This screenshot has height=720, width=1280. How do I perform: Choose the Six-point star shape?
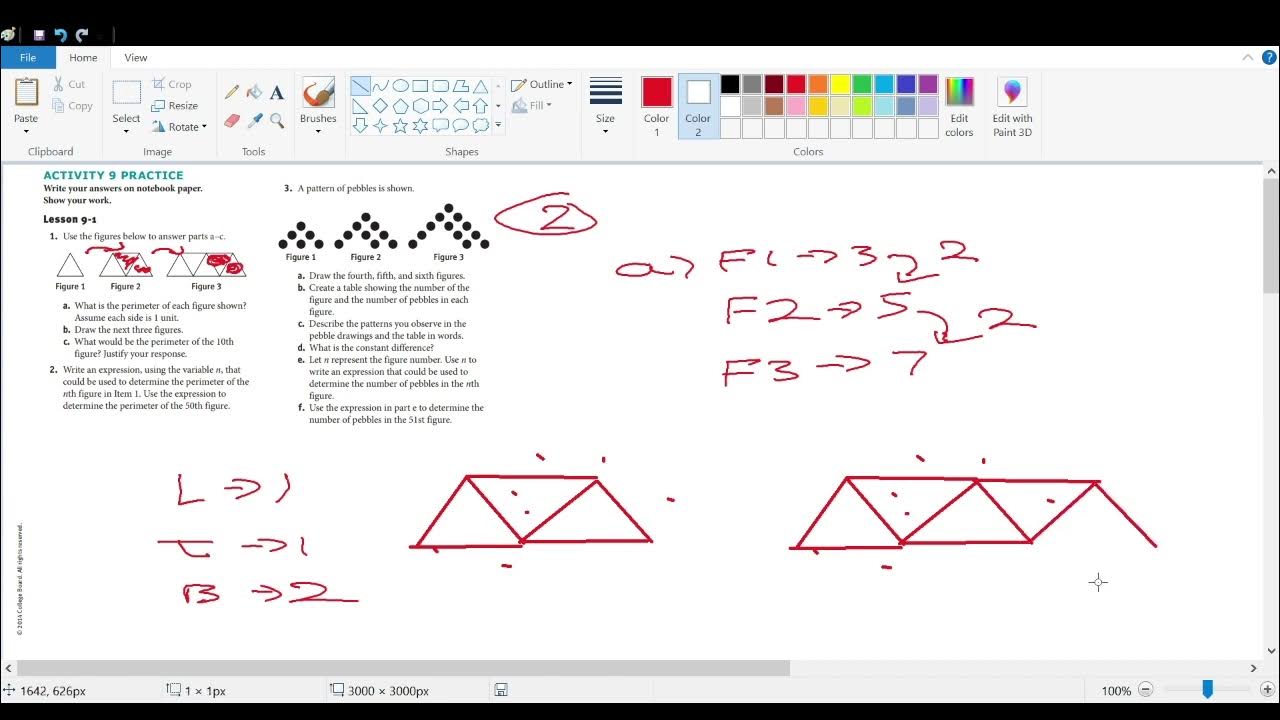click(x=420, y=126)
